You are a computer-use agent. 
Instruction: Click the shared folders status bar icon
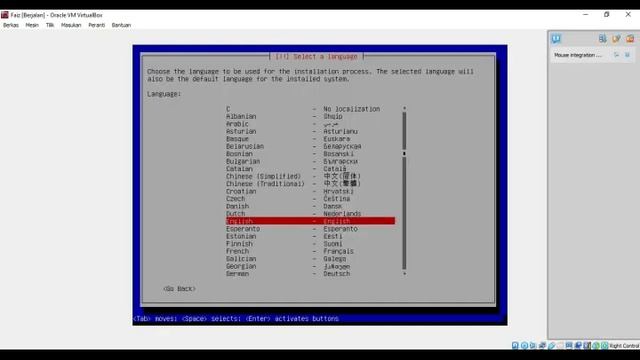560,346
